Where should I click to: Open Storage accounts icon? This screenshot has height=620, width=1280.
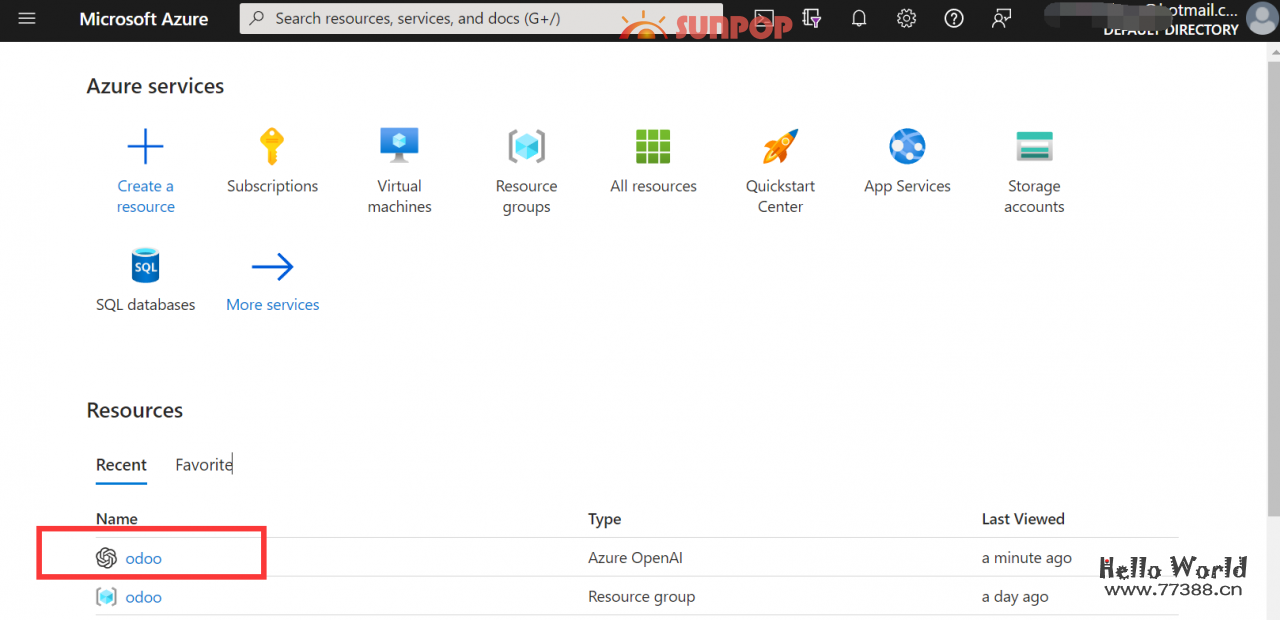pos(1034,147)
